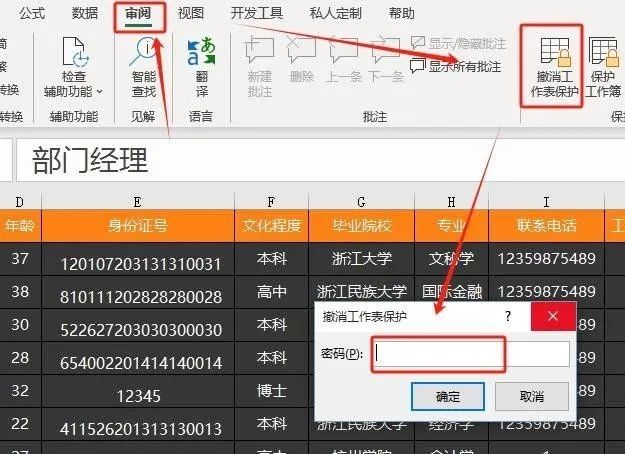Click the 联系电话 header cell
This screenshot has width=625, height=454.
pyautogui.click(x=546, y=226)
